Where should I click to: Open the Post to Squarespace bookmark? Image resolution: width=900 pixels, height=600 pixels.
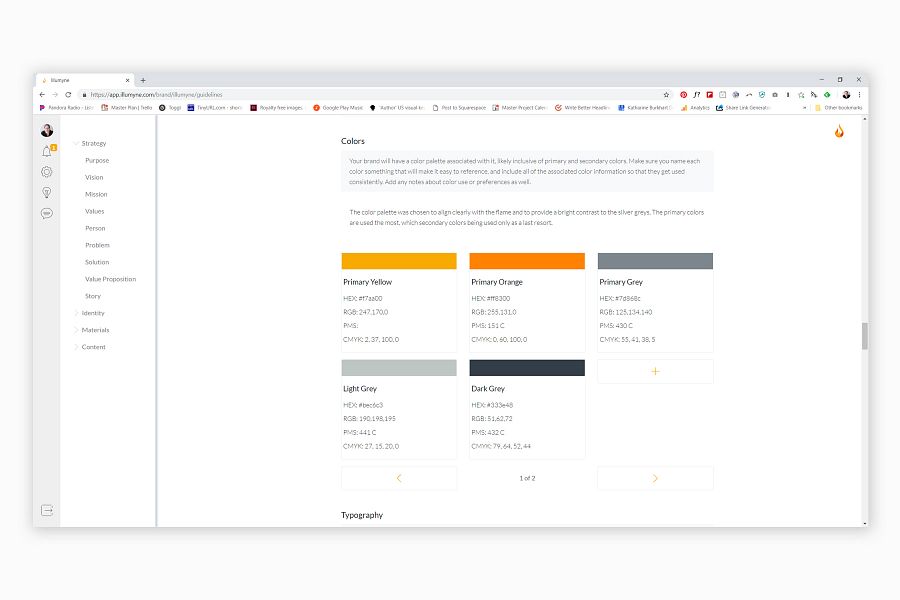[459, 108]
